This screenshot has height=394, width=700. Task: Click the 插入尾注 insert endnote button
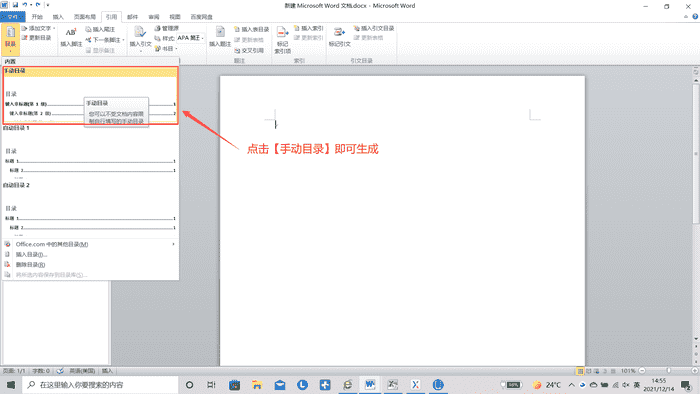(100, 29)
